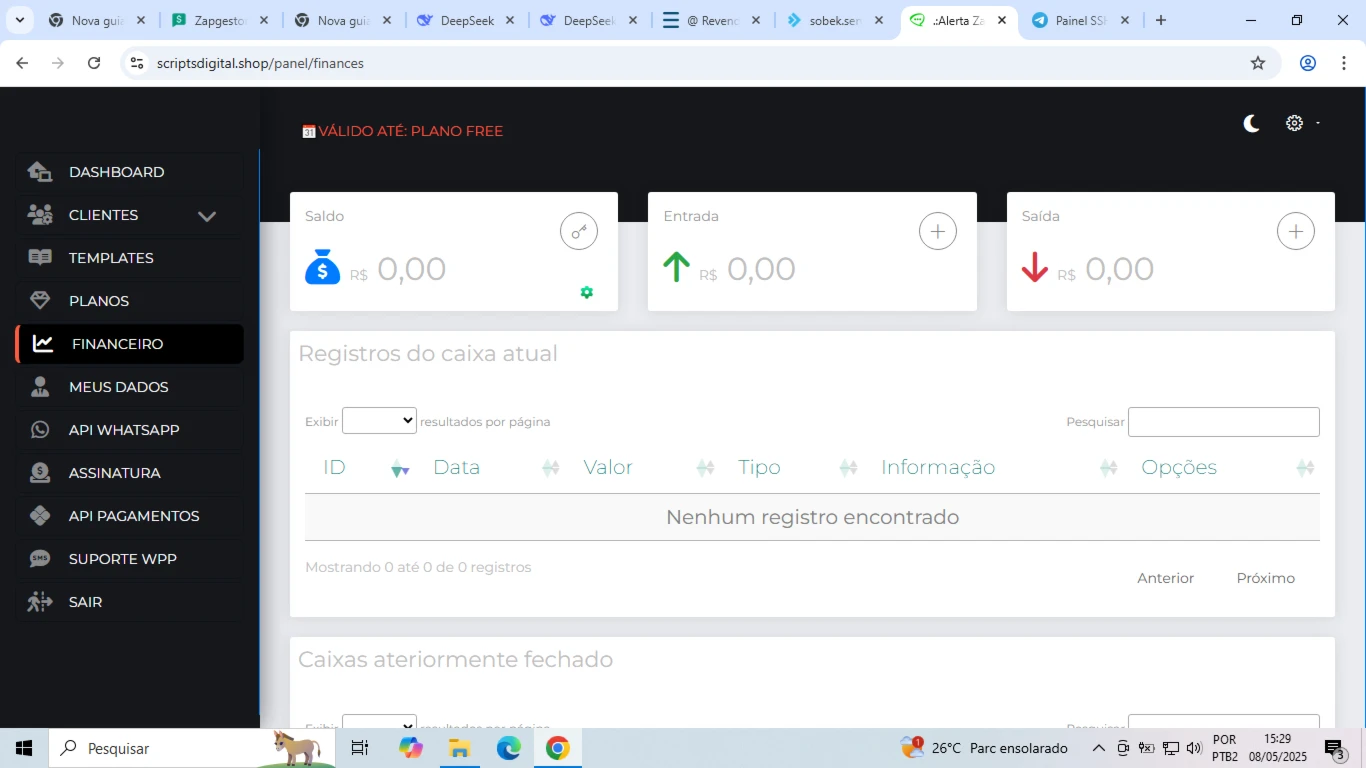Open API WhatsApp sidebar entry
1366x768 pixels.
click(x=130, y=430)
